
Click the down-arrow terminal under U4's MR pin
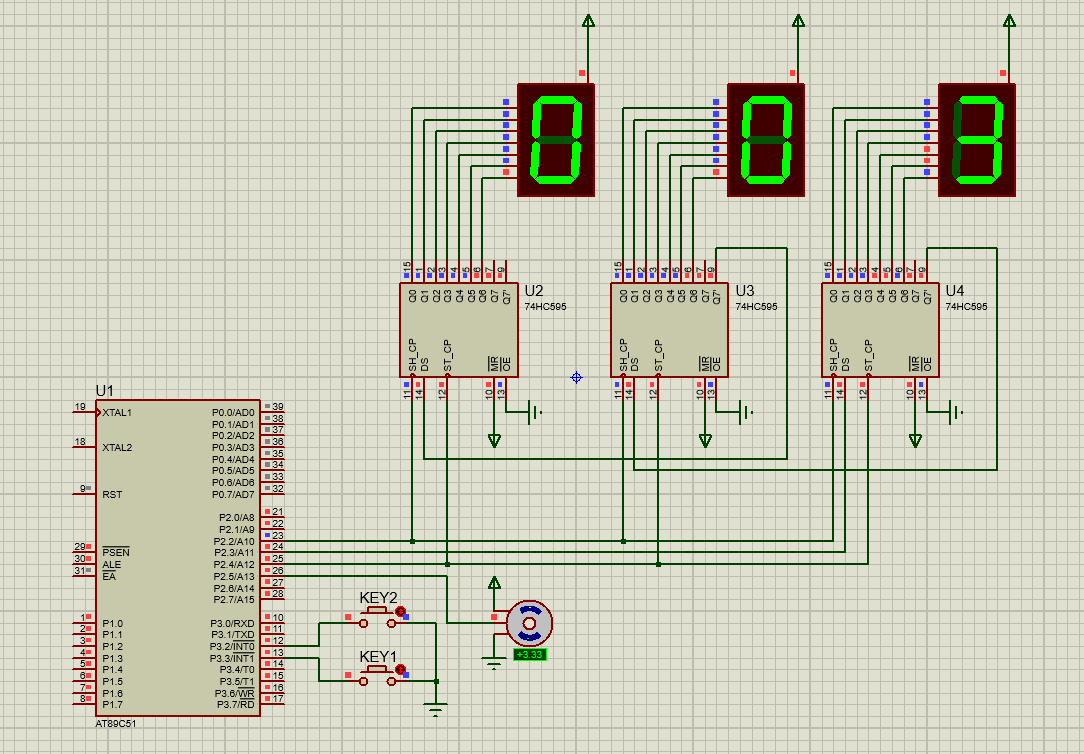[x=915, y=440]
